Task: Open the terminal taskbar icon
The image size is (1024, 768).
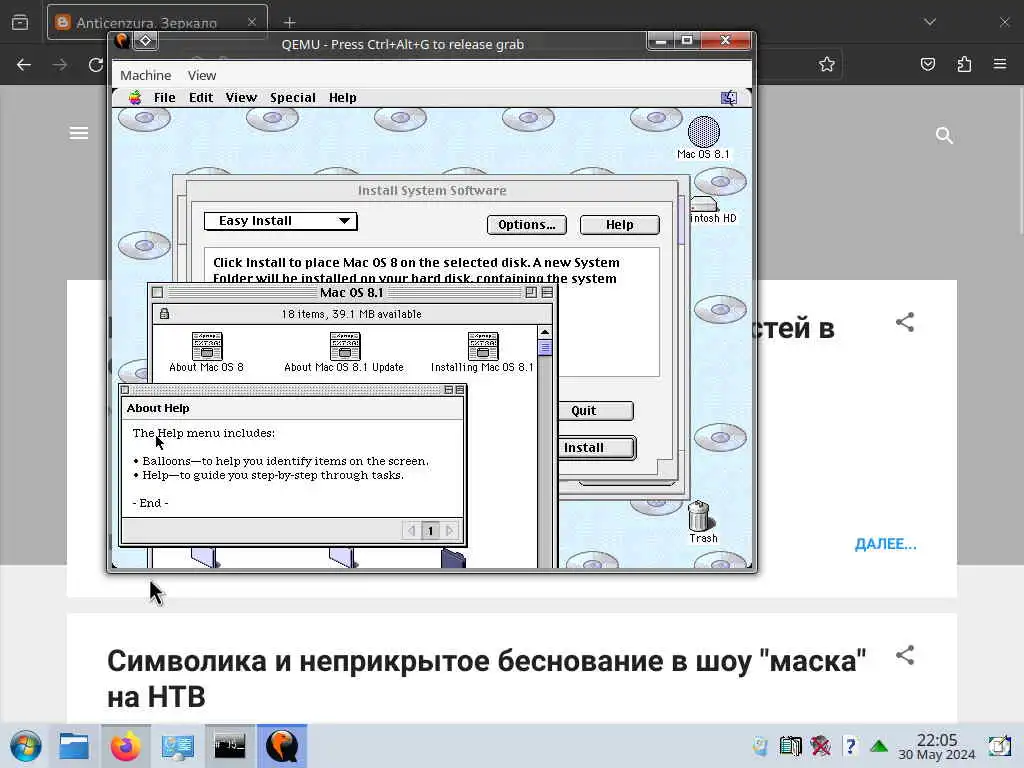Action: (230, 746)
